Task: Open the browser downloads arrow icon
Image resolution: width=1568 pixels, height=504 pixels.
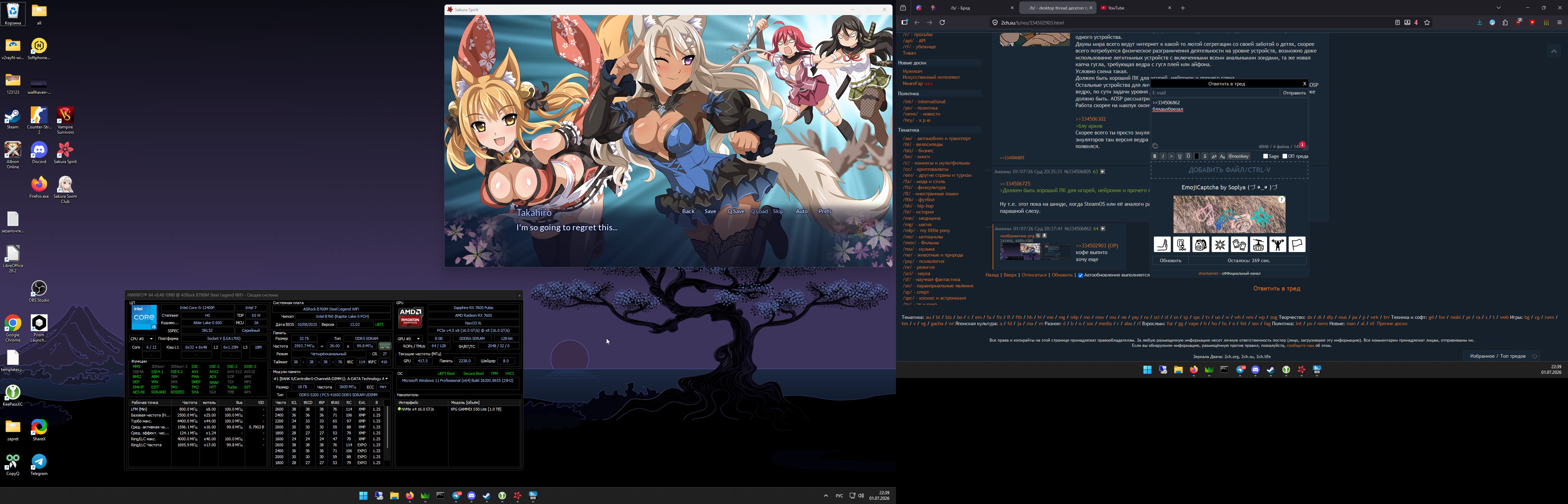Action: coord(1480,22)
